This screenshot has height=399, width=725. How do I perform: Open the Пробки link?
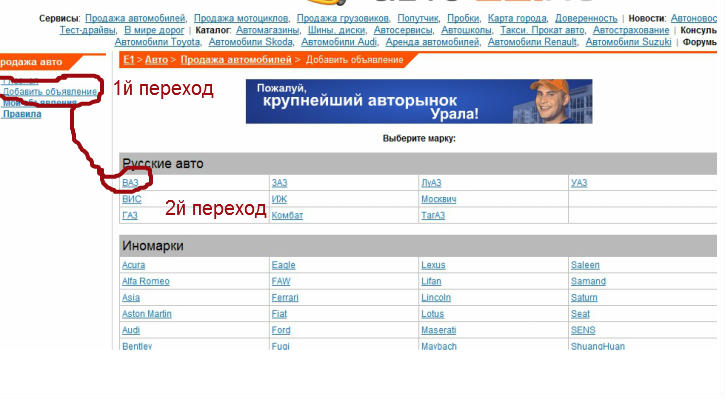click(463, 18)
